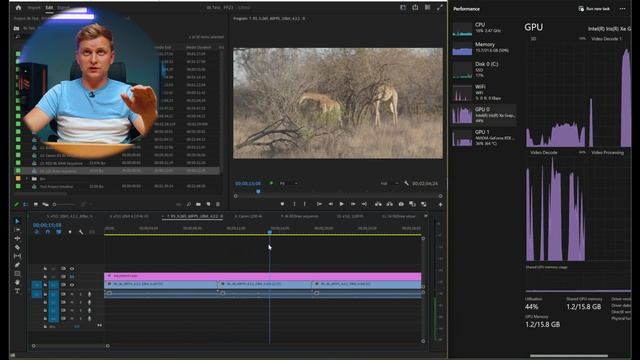Click the Extract button in Program monitor

(x=390, y=204)
